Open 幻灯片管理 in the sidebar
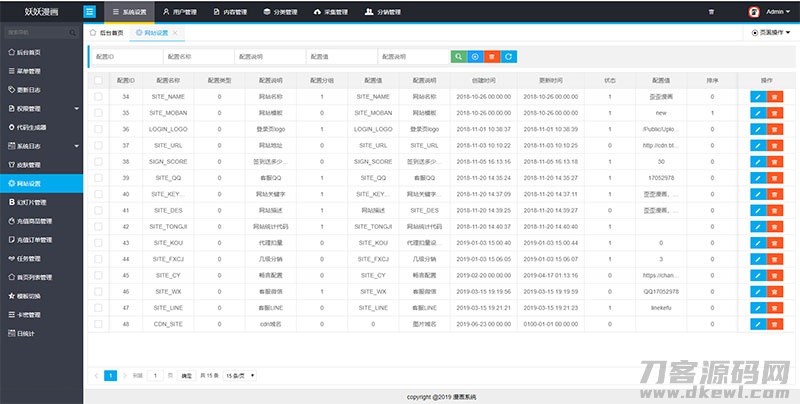 (37, 202)
